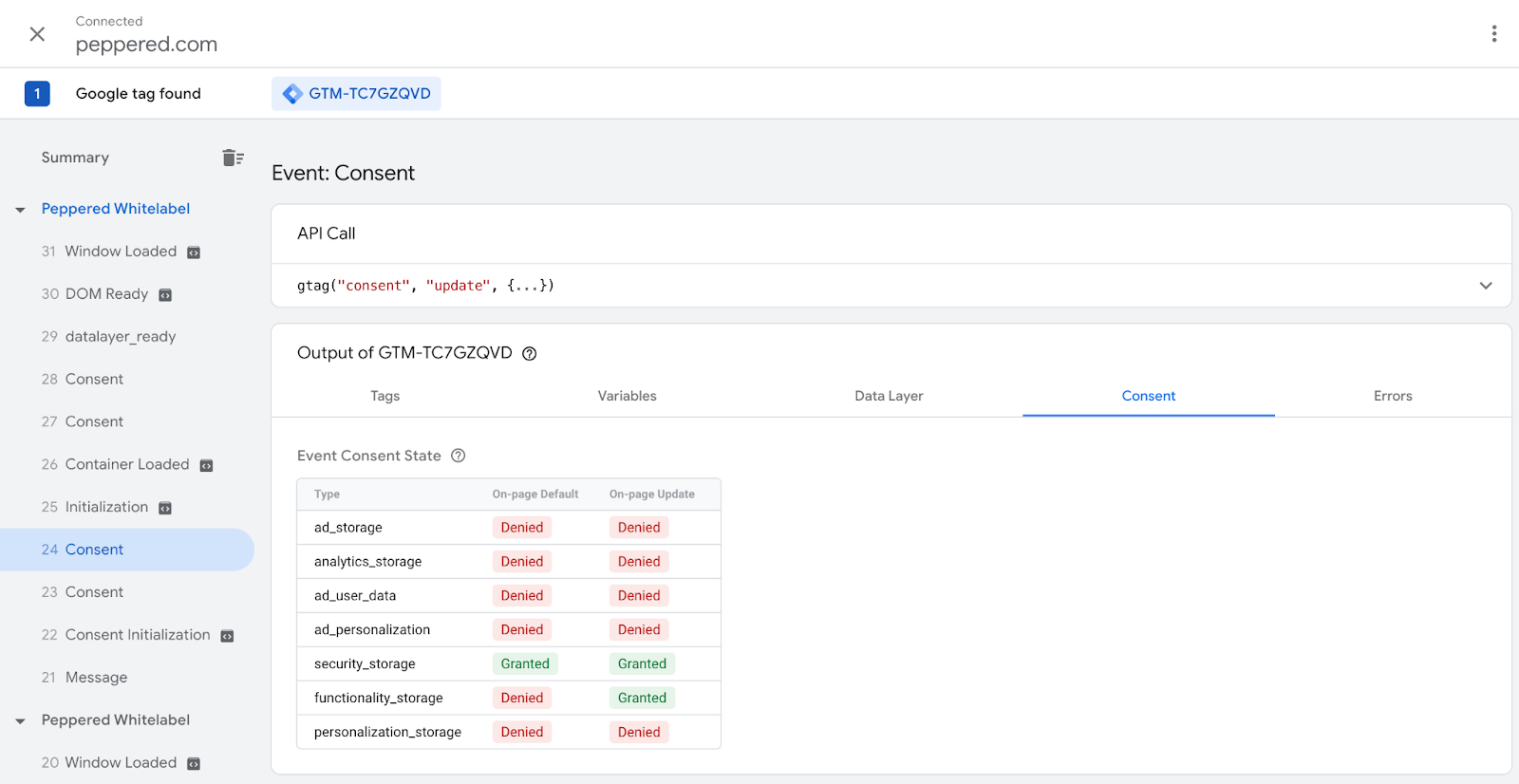Screen dimensions: 1519x784
Task: Select event 28 Consent
Action: [83, 380]
